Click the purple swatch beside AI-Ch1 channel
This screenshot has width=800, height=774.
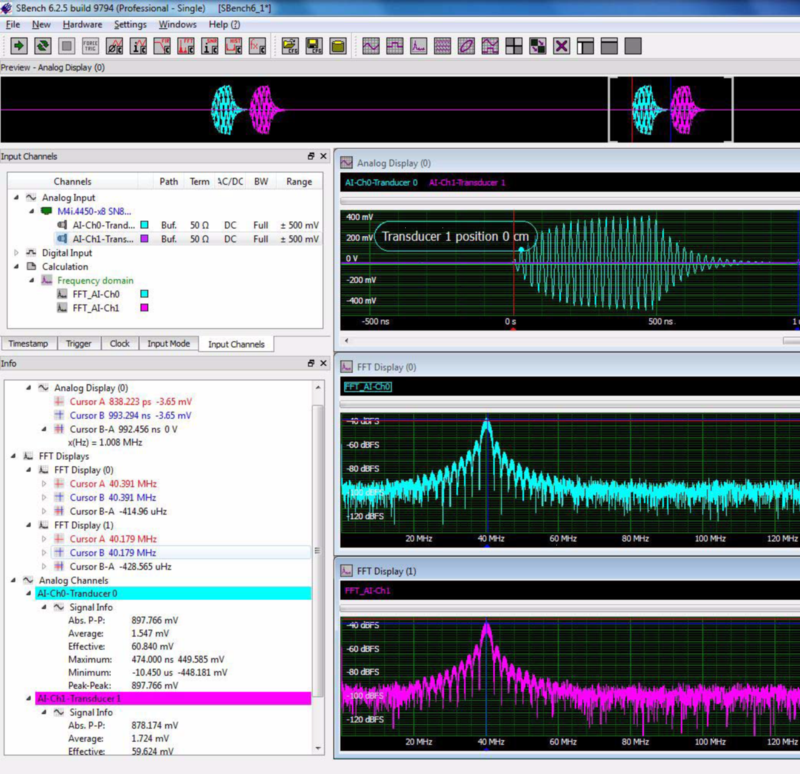point(144,239)
